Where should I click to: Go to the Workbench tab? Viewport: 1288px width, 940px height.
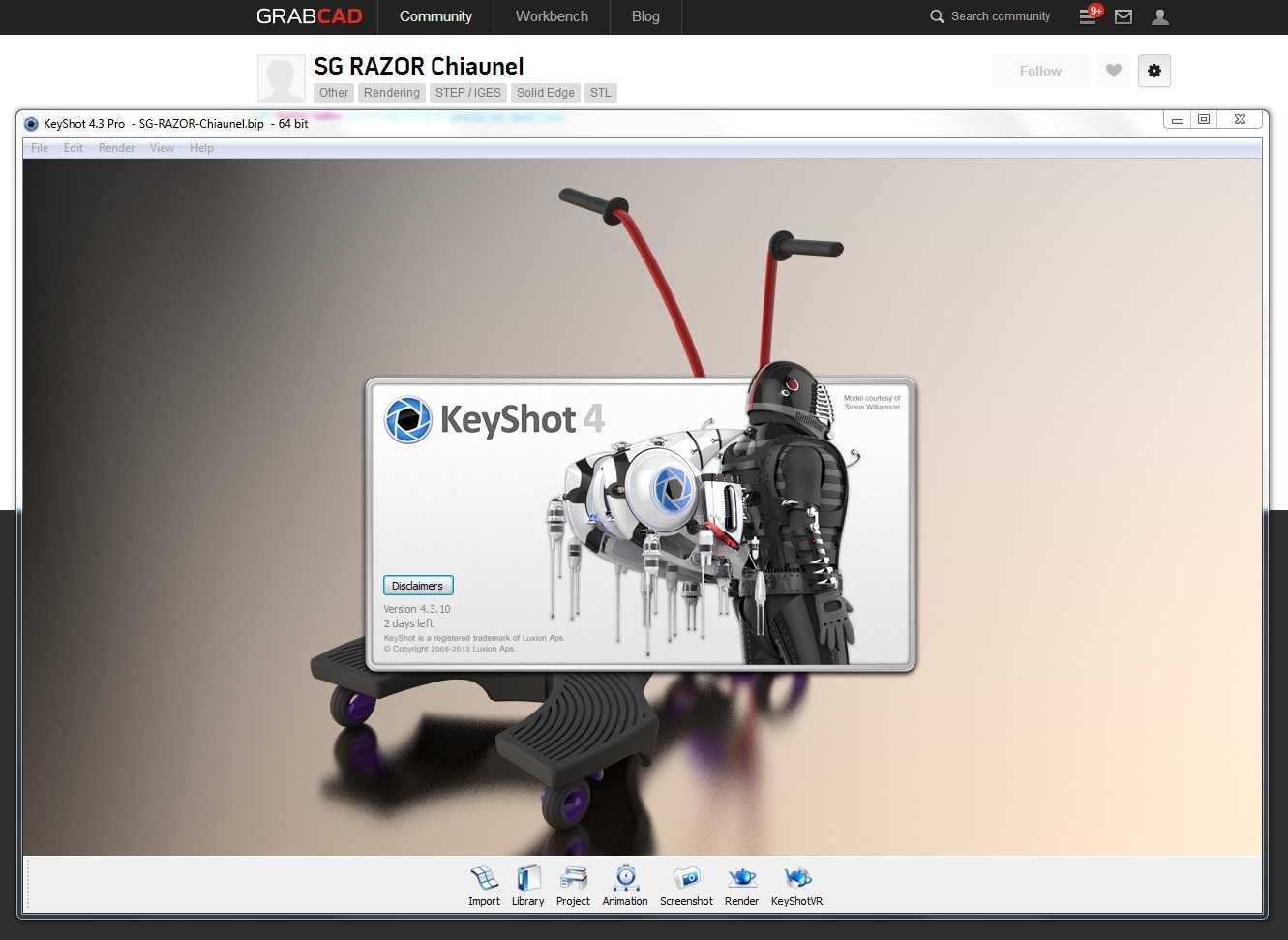[552, 16]
